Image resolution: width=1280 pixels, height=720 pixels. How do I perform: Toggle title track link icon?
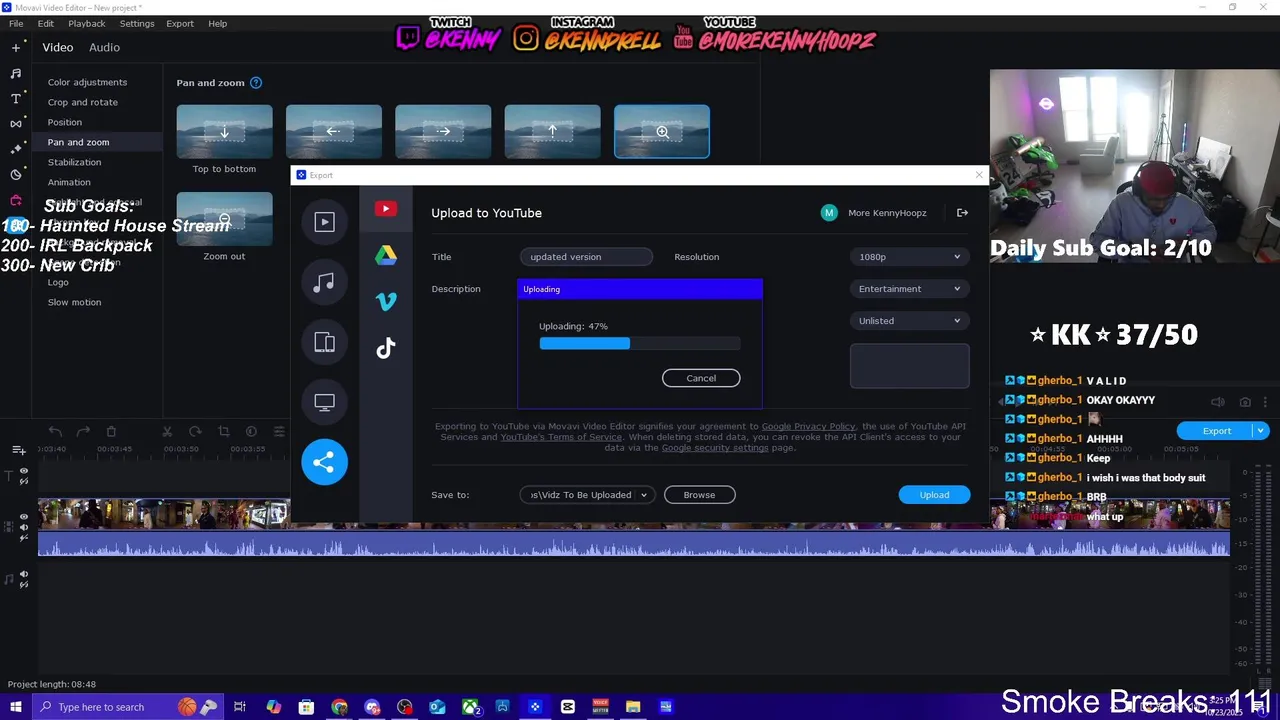tap(24, 482)
